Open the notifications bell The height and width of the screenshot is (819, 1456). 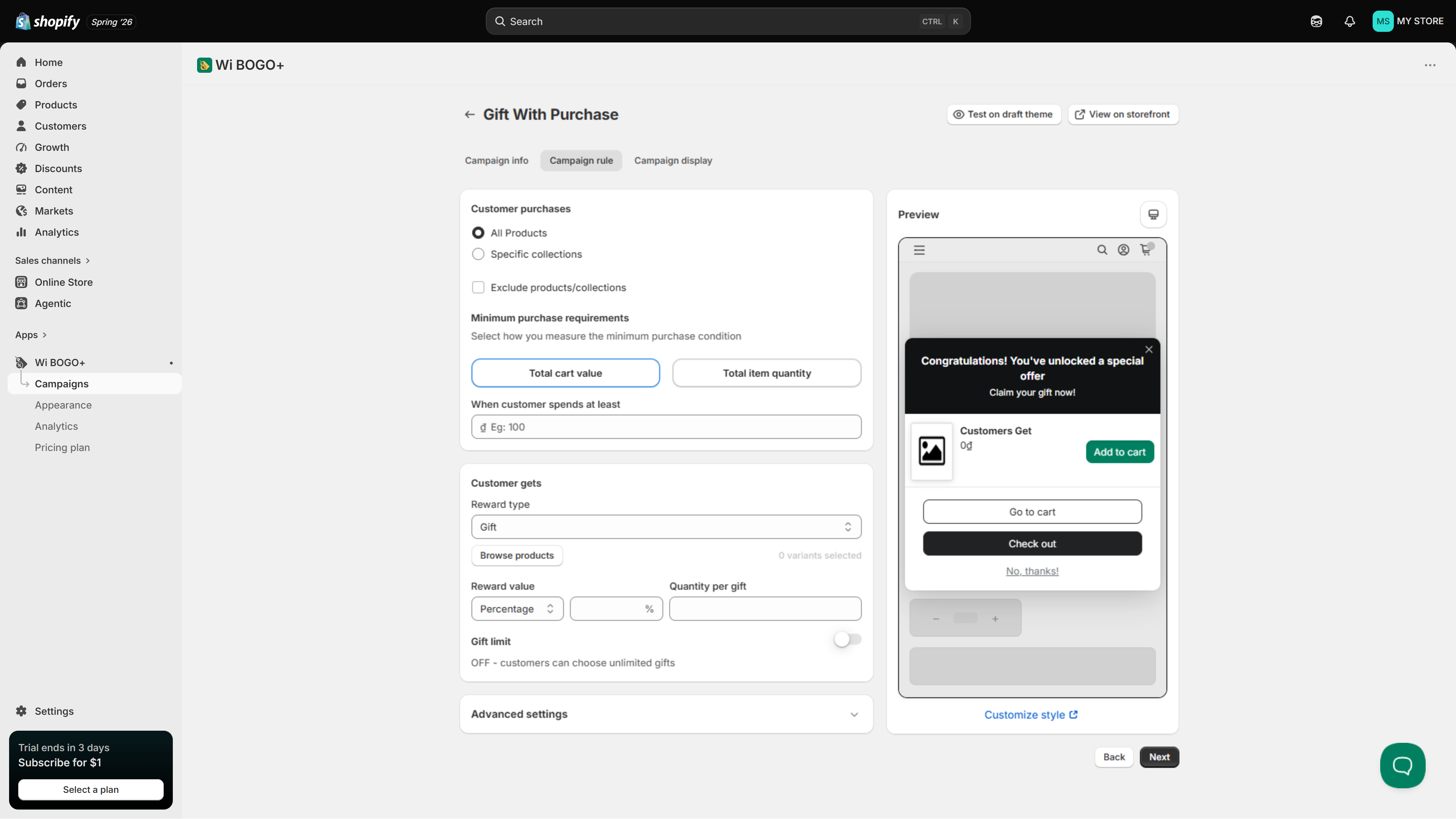pyautogui.click(x=1350, y=22)
